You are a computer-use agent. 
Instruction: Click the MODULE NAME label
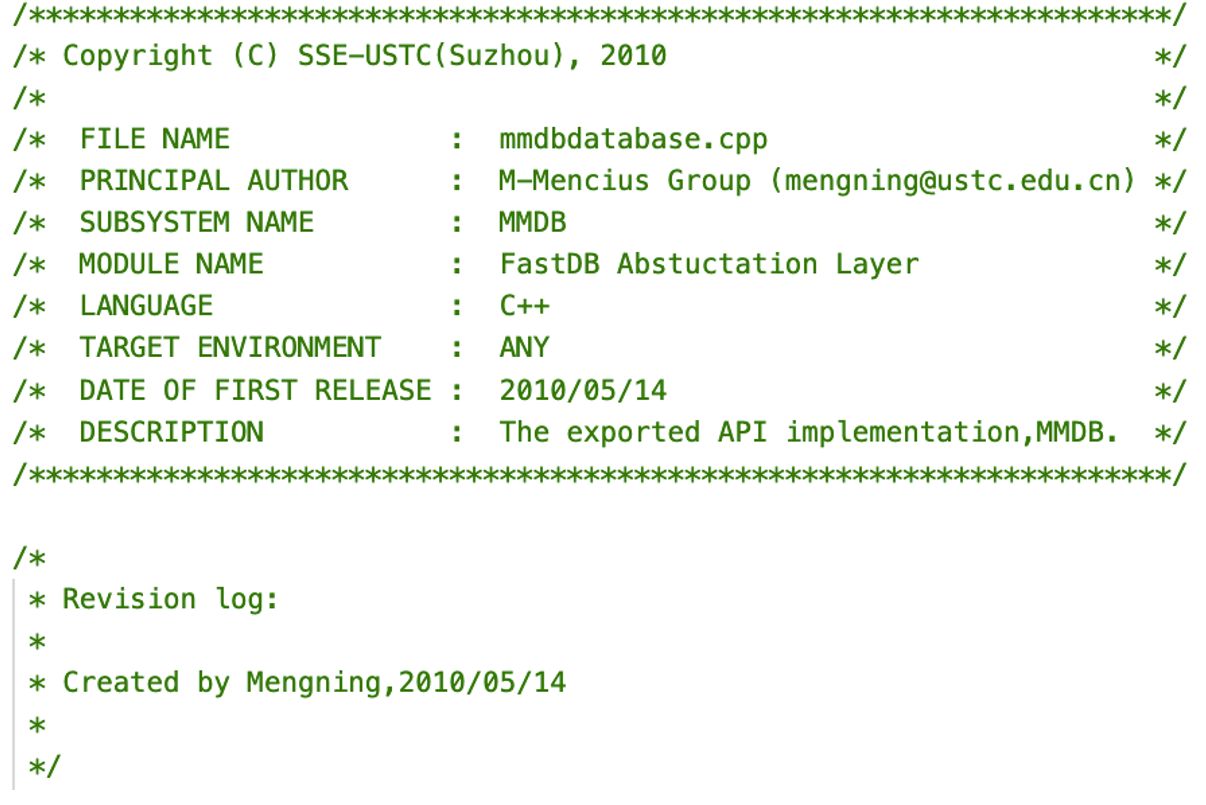[171, 264]
